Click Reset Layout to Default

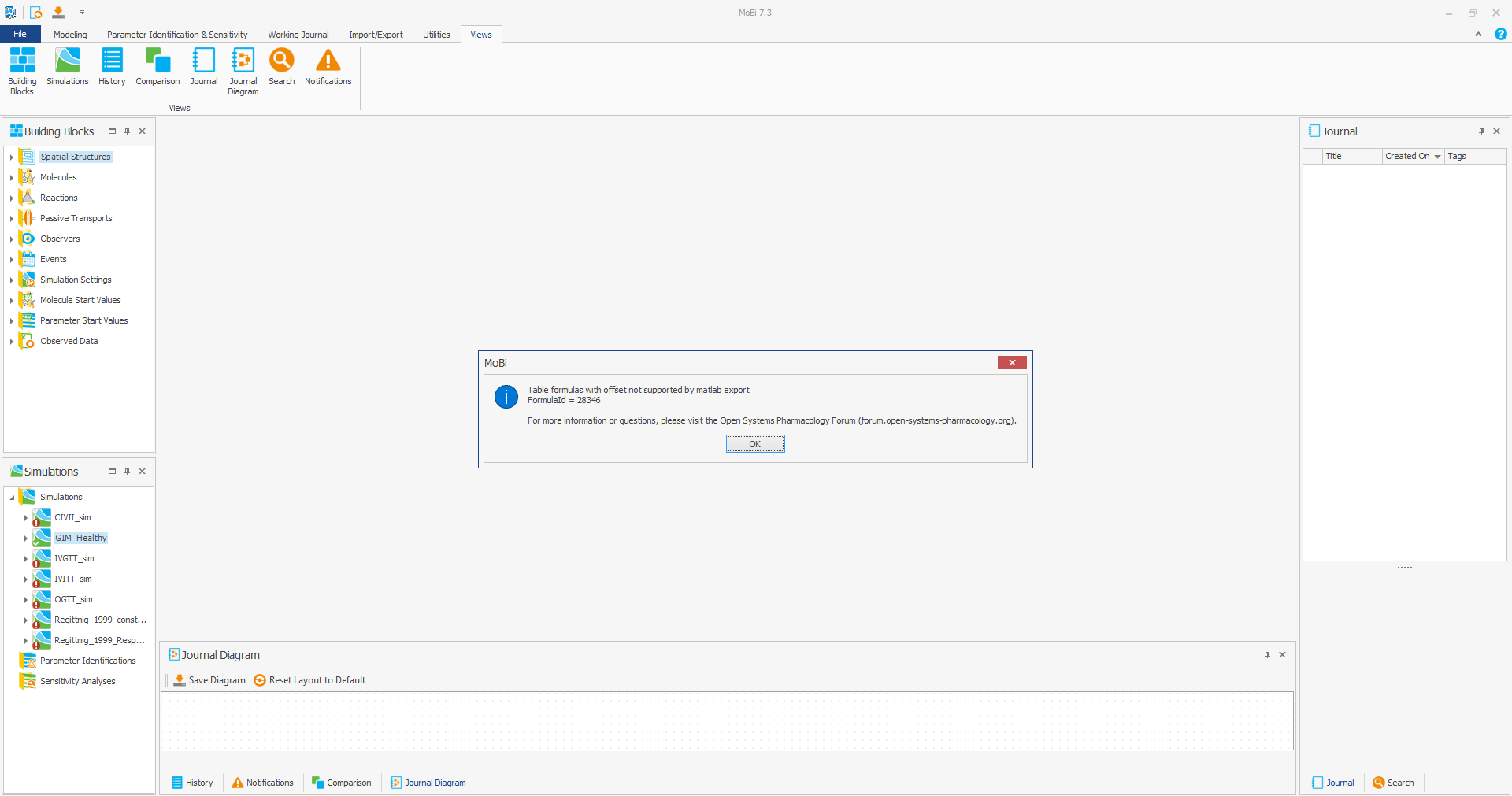click(309, 679)
